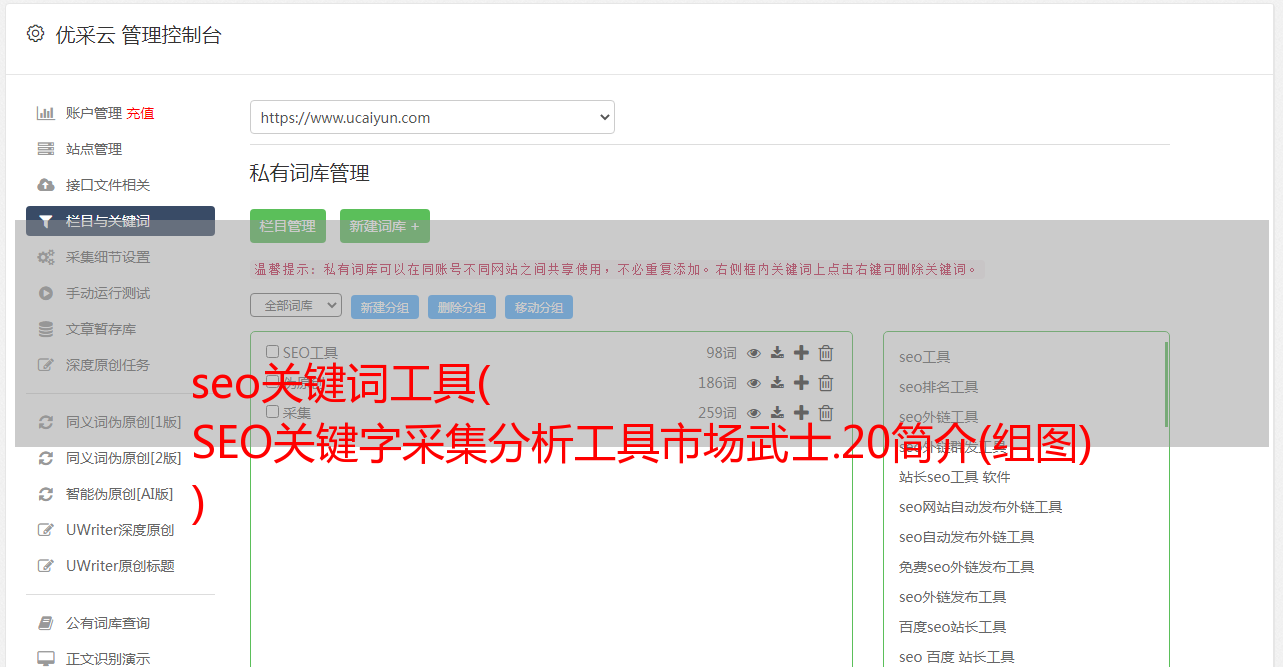1283x667 pixels.
Task: Click the plus icon on the 186词 row
Action: (801, 383)
